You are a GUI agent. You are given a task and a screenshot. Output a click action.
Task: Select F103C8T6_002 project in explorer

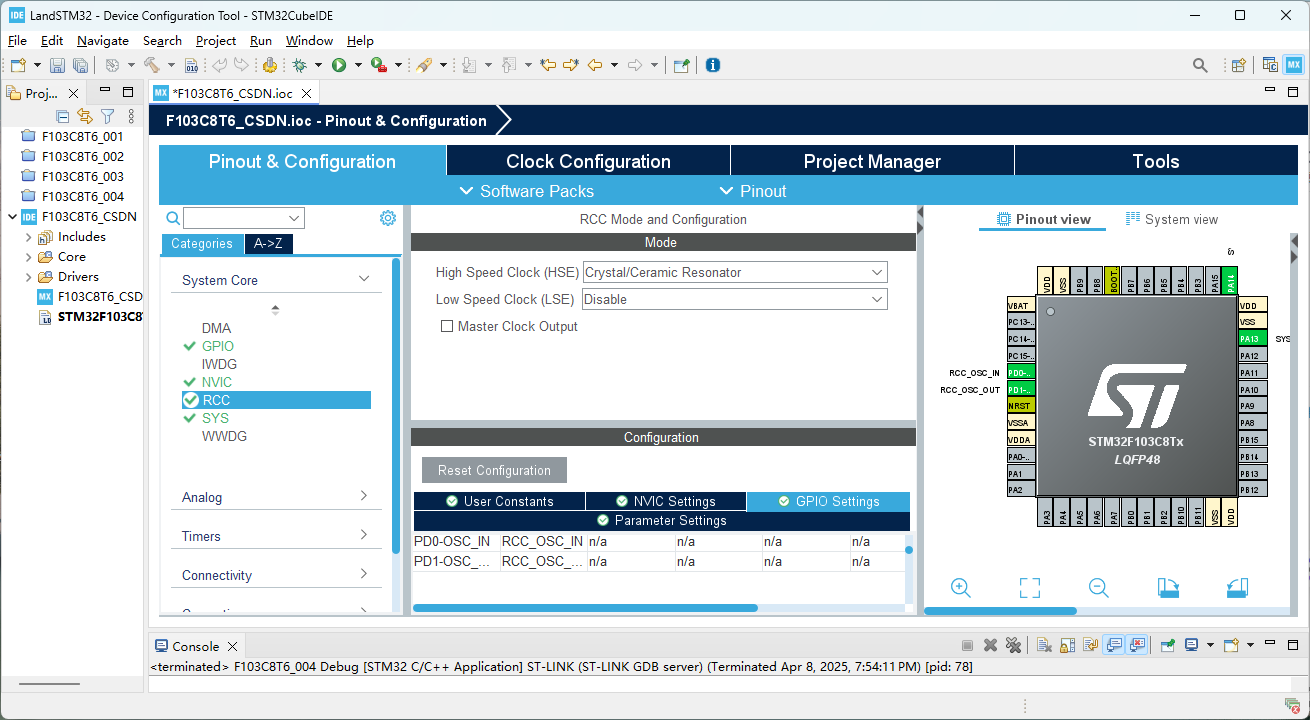pyautogui.click(x=82, y=157)
